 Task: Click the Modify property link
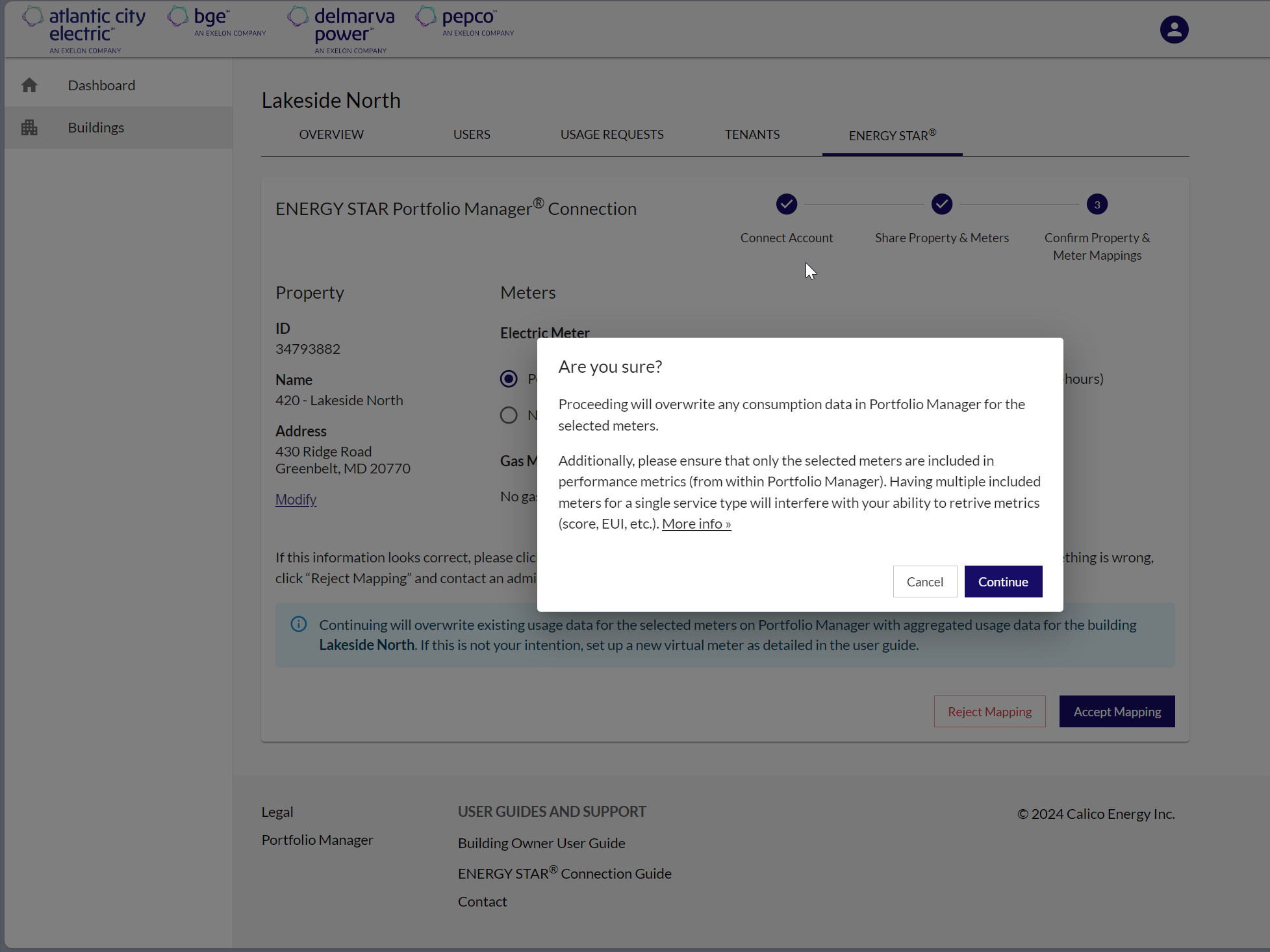(296, 499)
